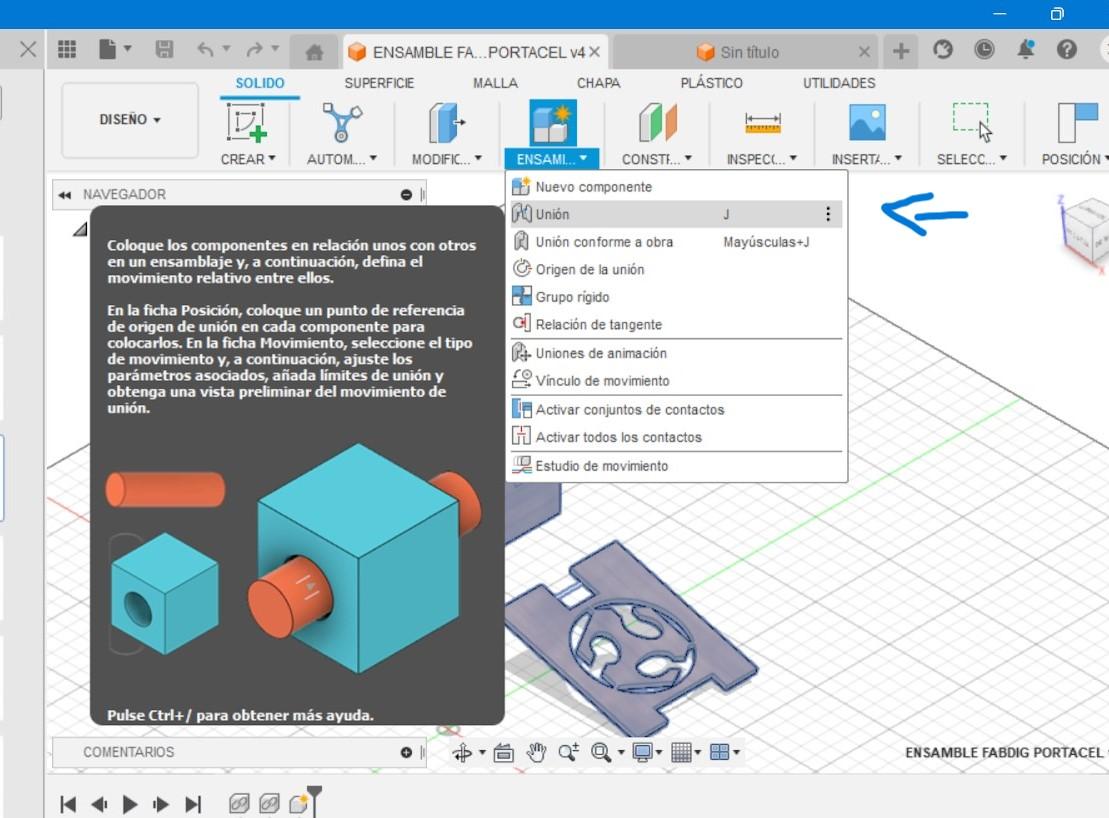
Task: Click the ViewCube
Action: [x=1086, y=231]
